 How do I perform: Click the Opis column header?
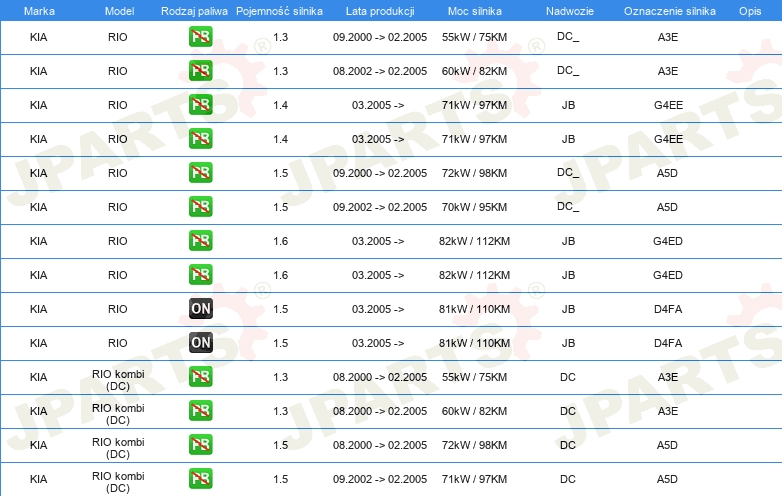point(750,11)
